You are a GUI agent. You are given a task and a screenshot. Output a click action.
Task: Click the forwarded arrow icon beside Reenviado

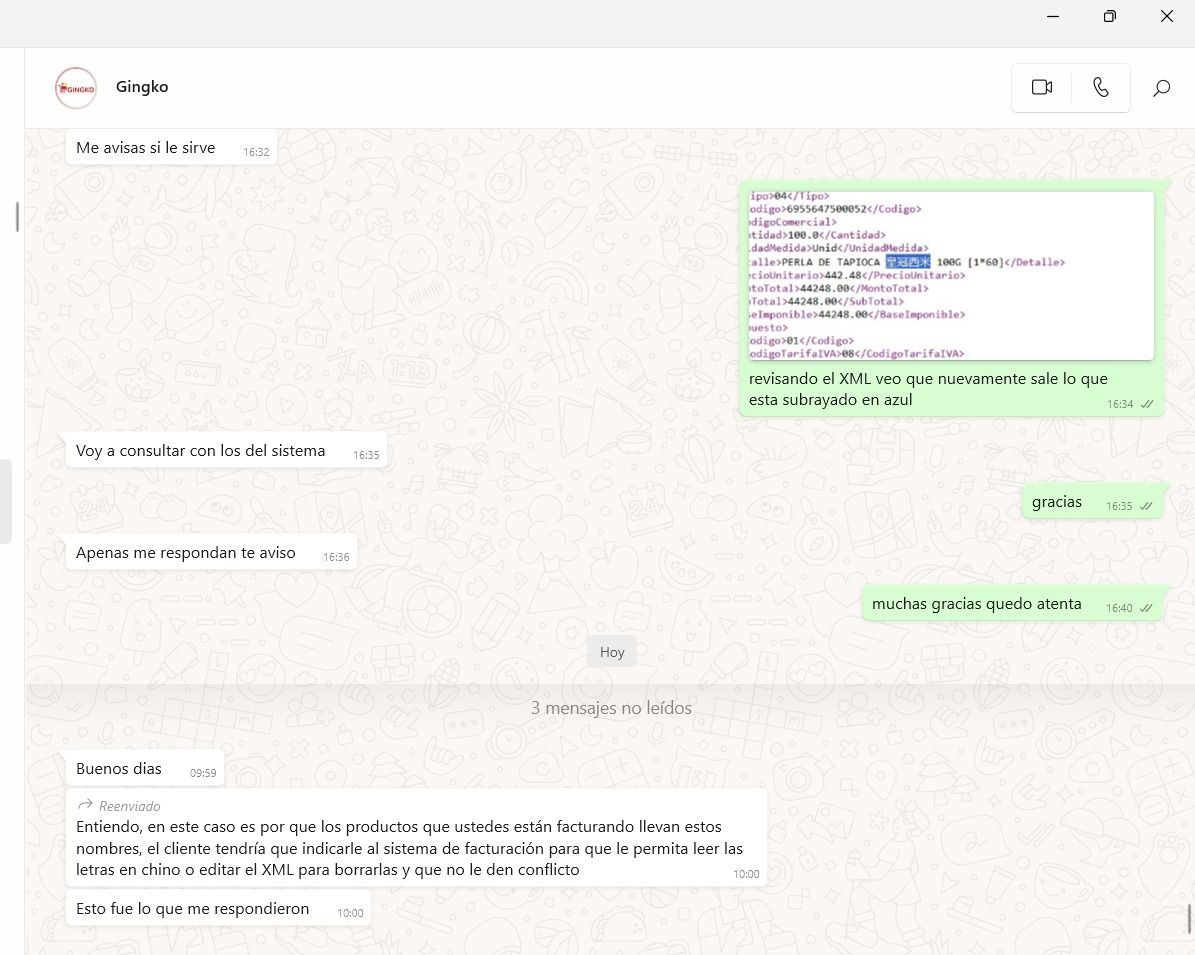pos(85,805)
